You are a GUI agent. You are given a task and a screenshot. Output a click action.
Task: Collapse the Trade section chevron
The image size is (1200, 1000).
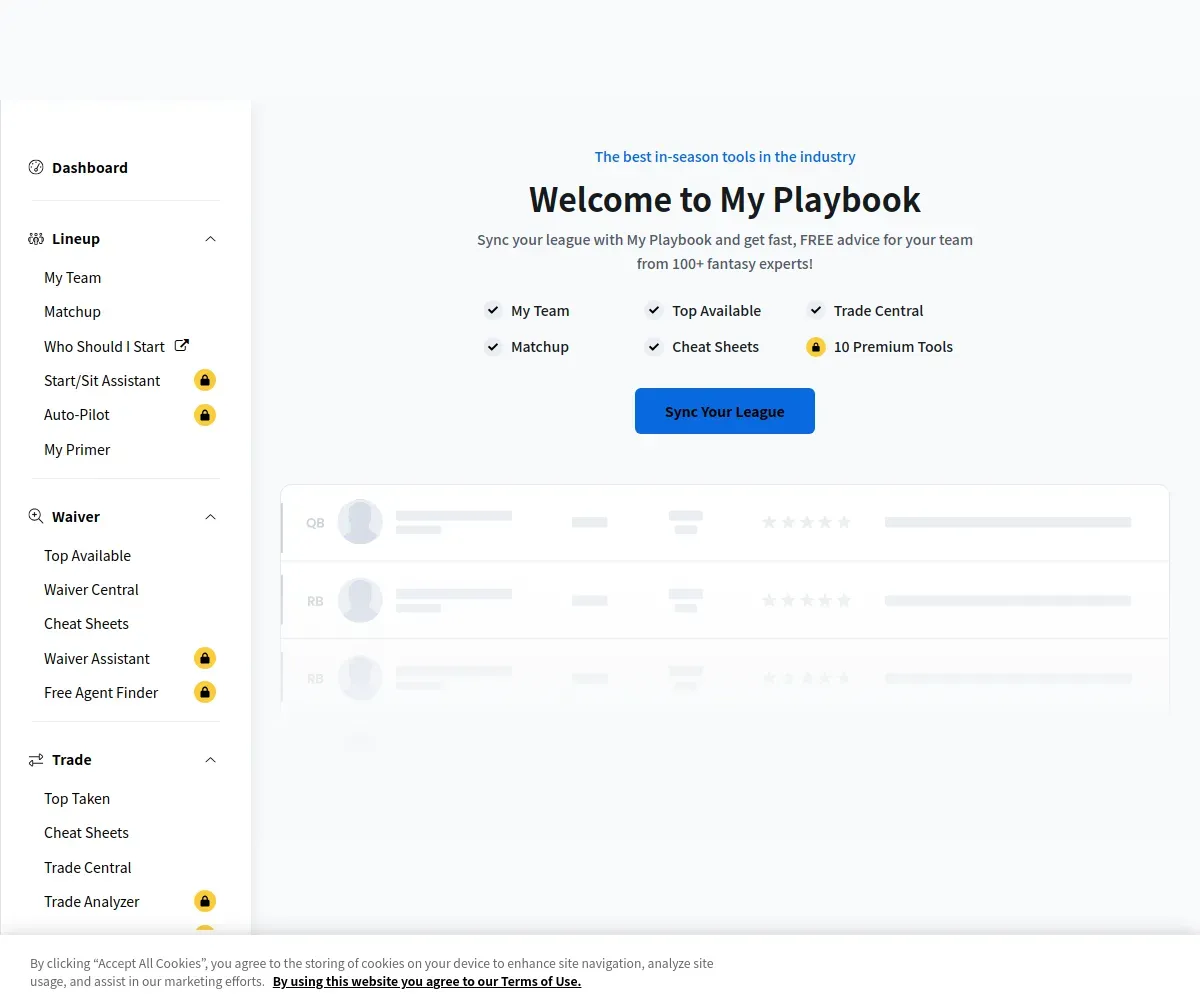click(x=210, y=760)
